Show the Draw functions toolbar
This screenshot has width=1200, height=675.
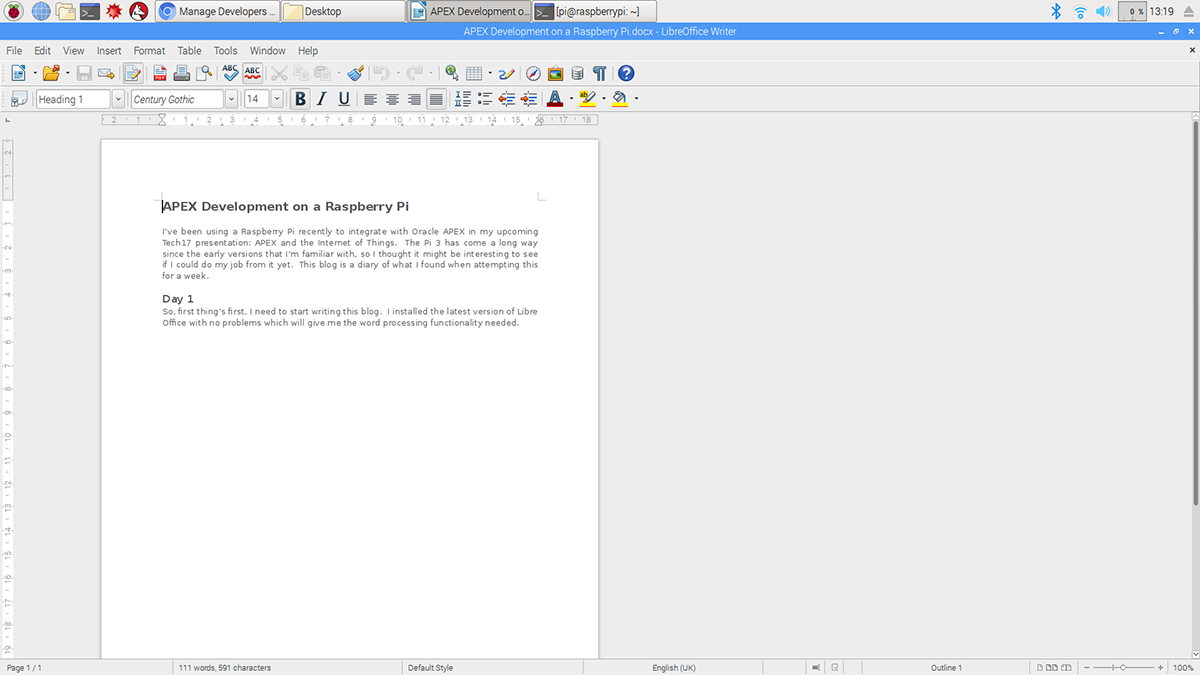click(x=506, y=73)
